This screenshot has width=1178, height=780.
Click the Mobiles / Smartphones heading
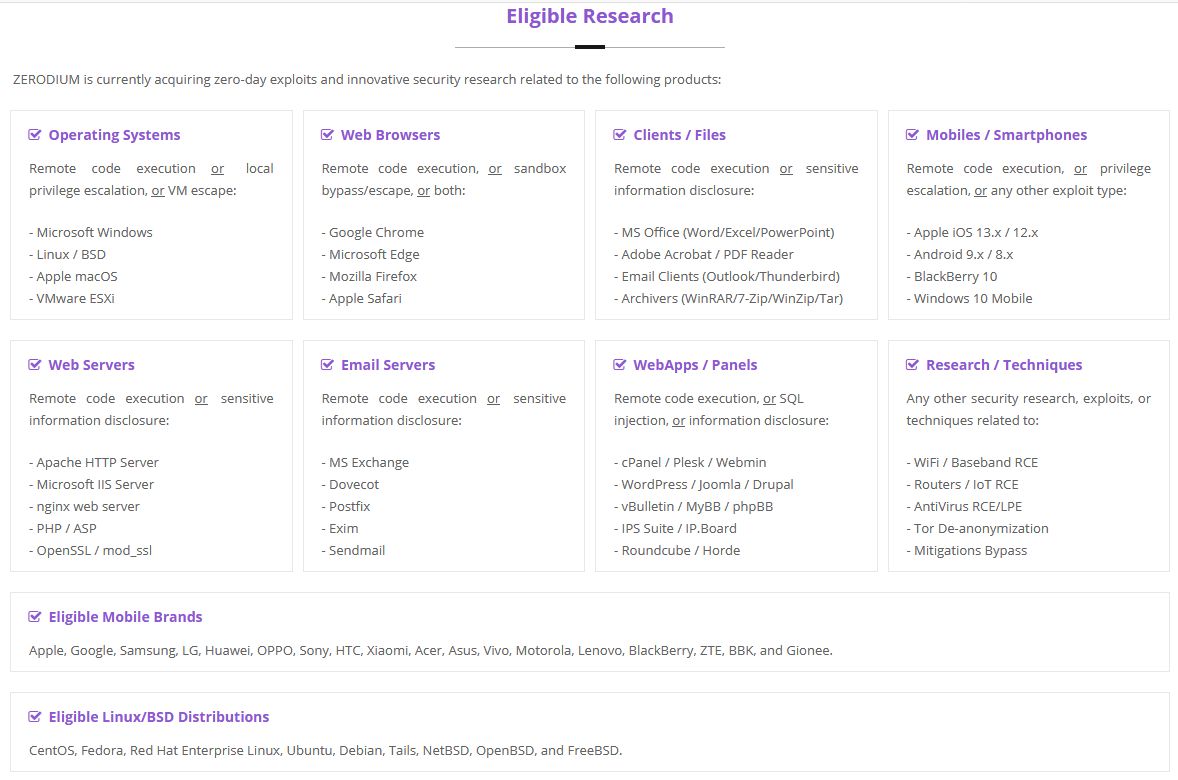[1006, 135]
